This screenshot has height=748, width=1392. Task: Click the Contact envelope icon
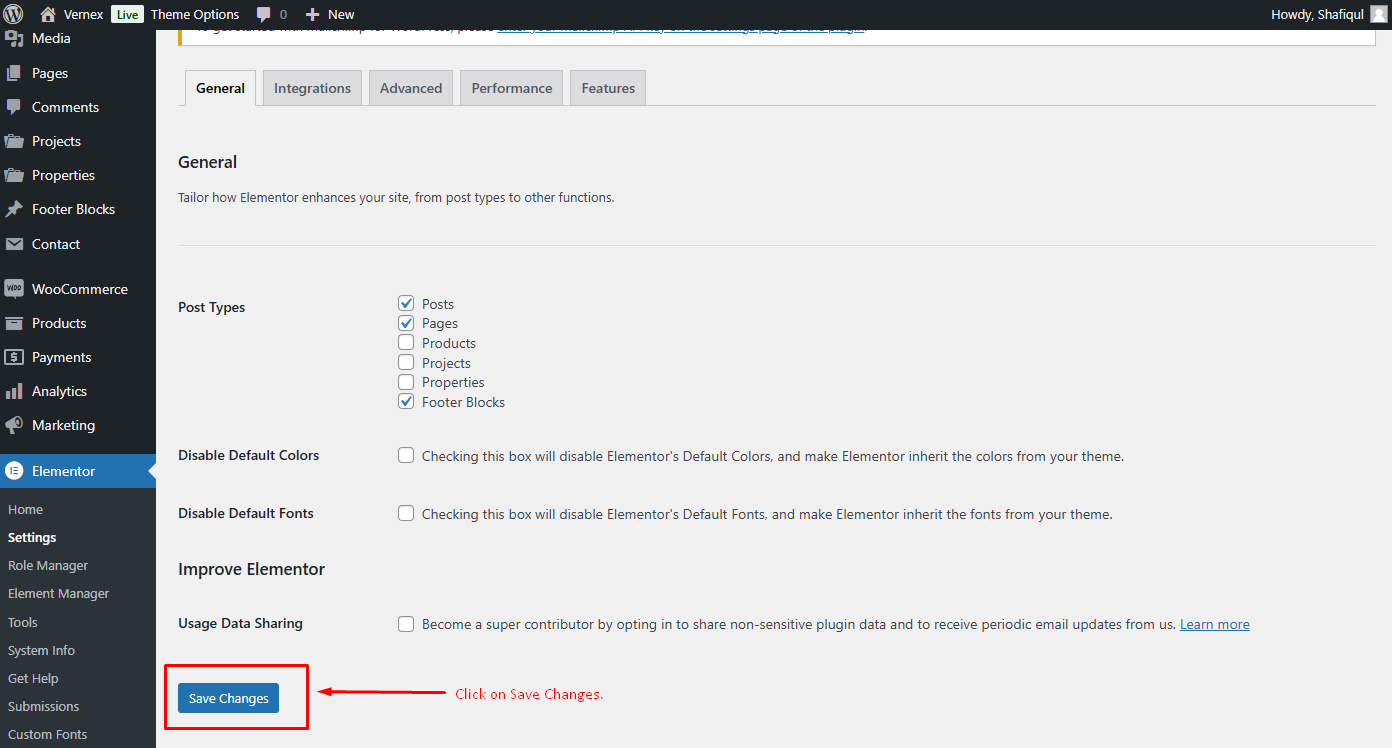14,244
